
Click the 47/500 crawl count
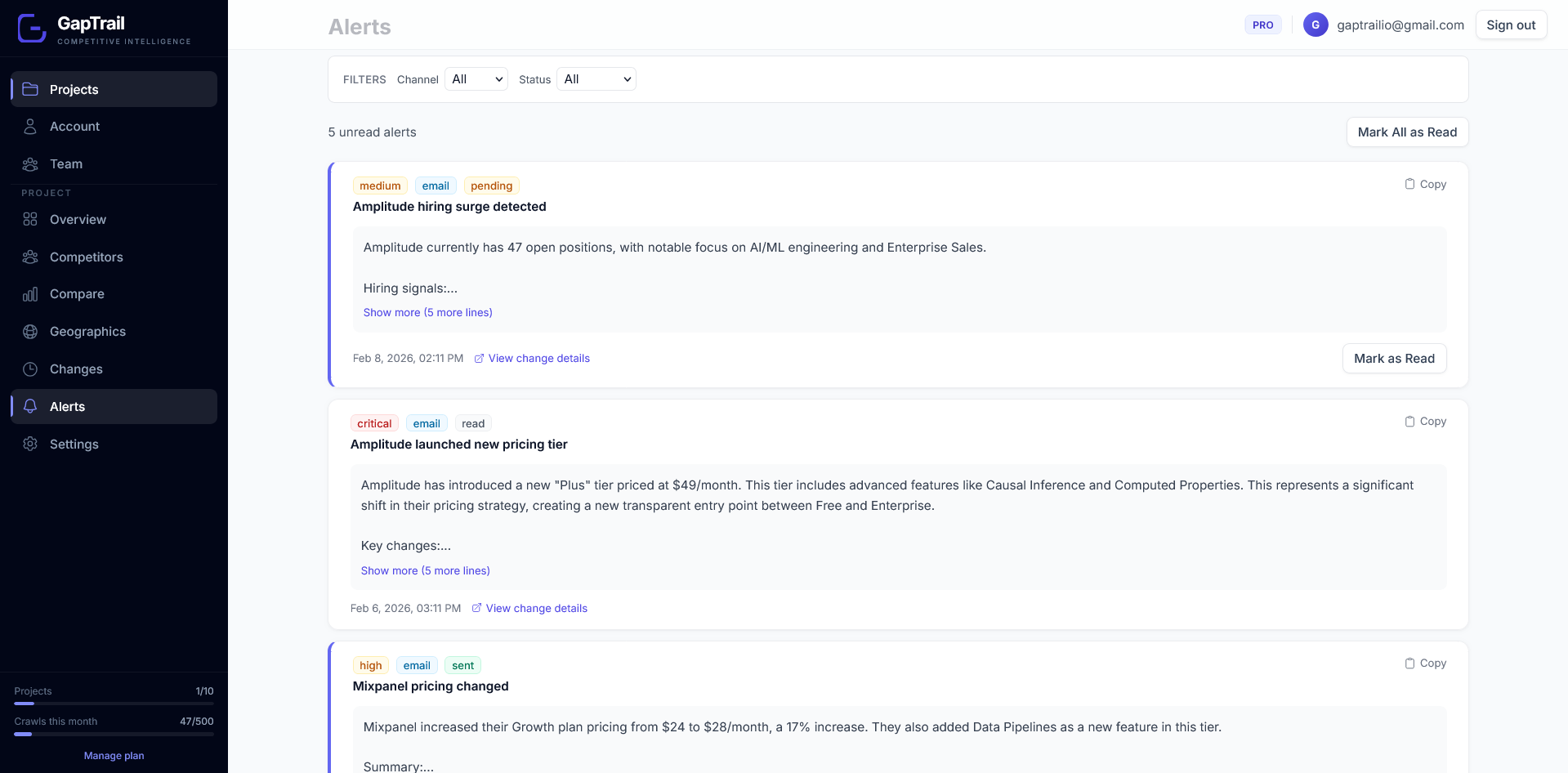click(x=197, y=722)
